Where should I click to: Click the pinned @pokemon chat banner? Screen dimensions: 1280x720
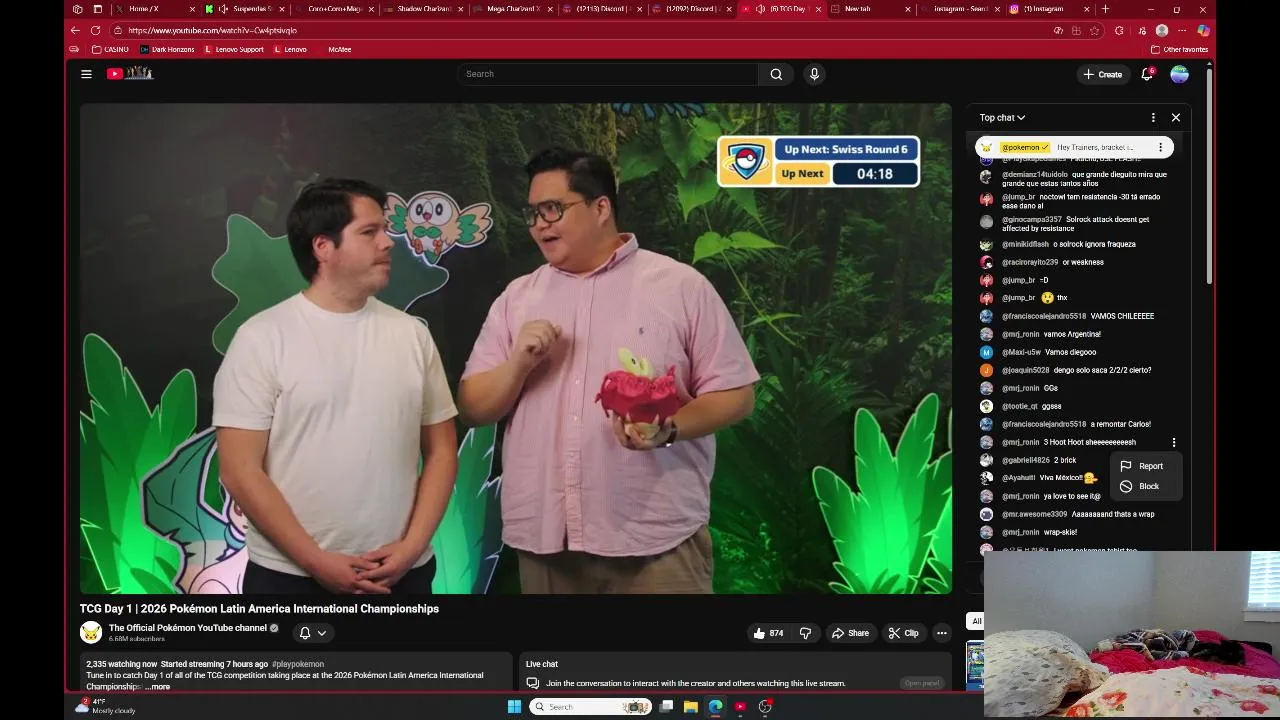tap(1073, 147)
